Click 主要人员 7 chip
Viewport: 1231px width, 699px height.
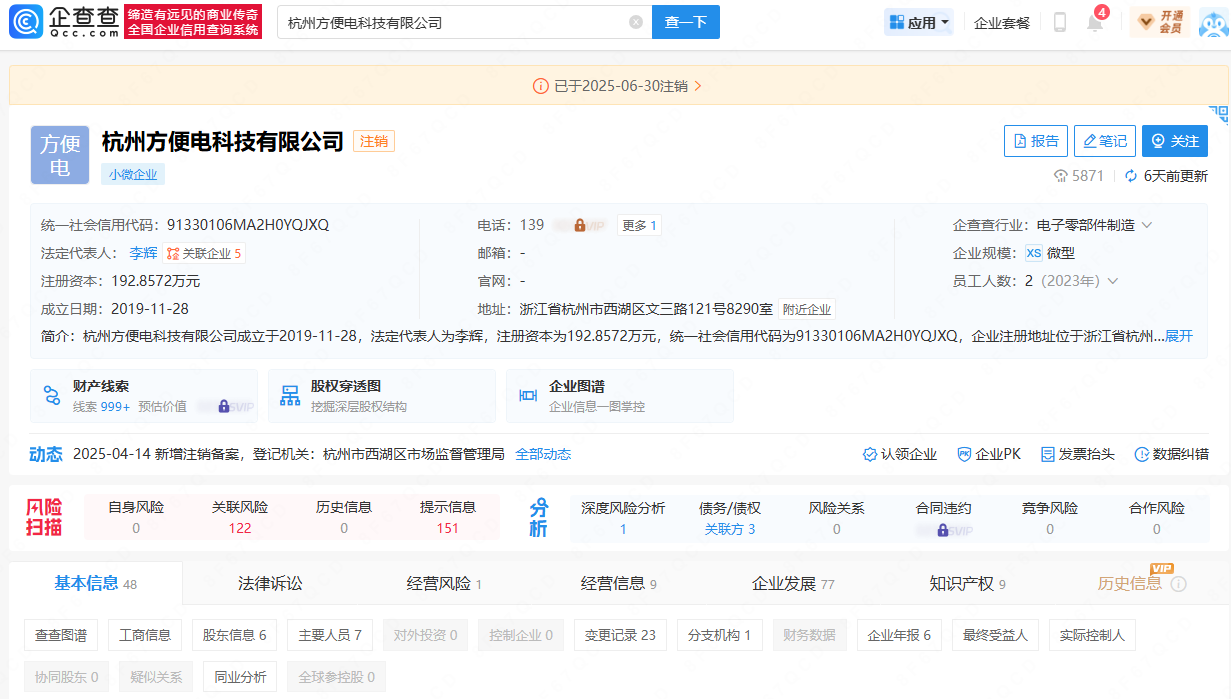coord(330,635)
